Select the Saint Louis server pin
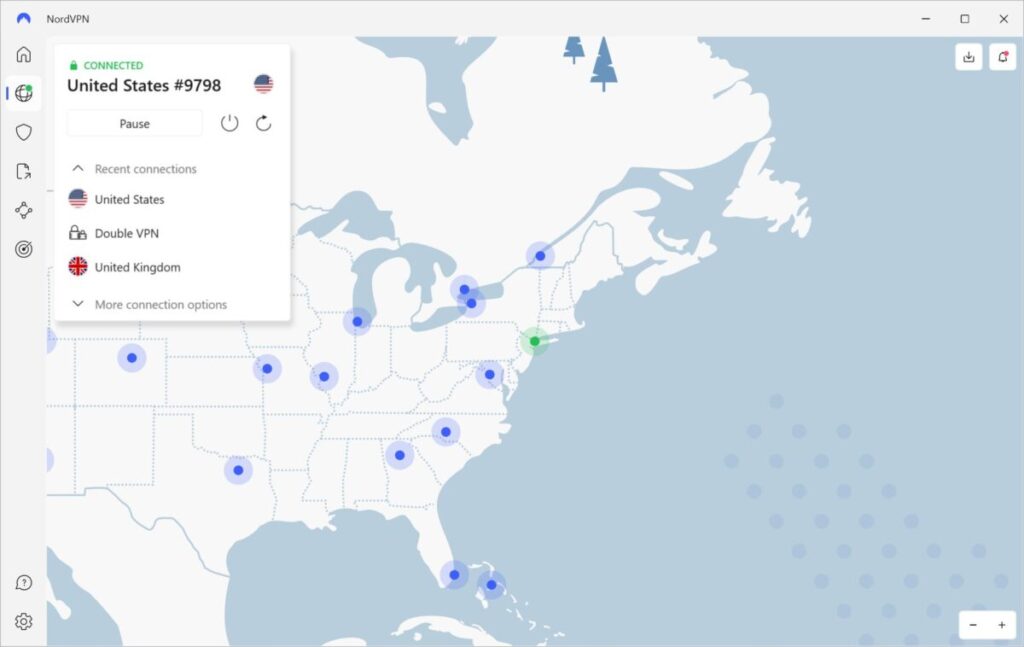The width and height of the screenshot is (1024, 647). point(324,377)
